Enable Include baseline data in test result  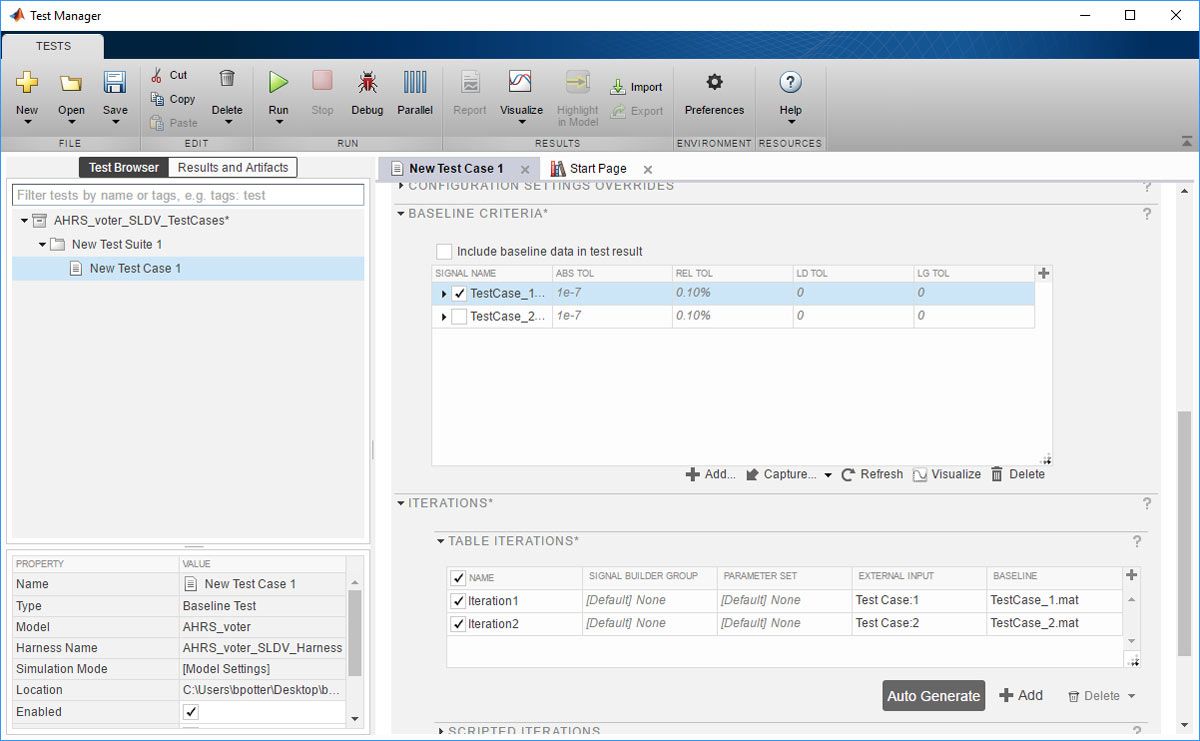tap(444, 252)
